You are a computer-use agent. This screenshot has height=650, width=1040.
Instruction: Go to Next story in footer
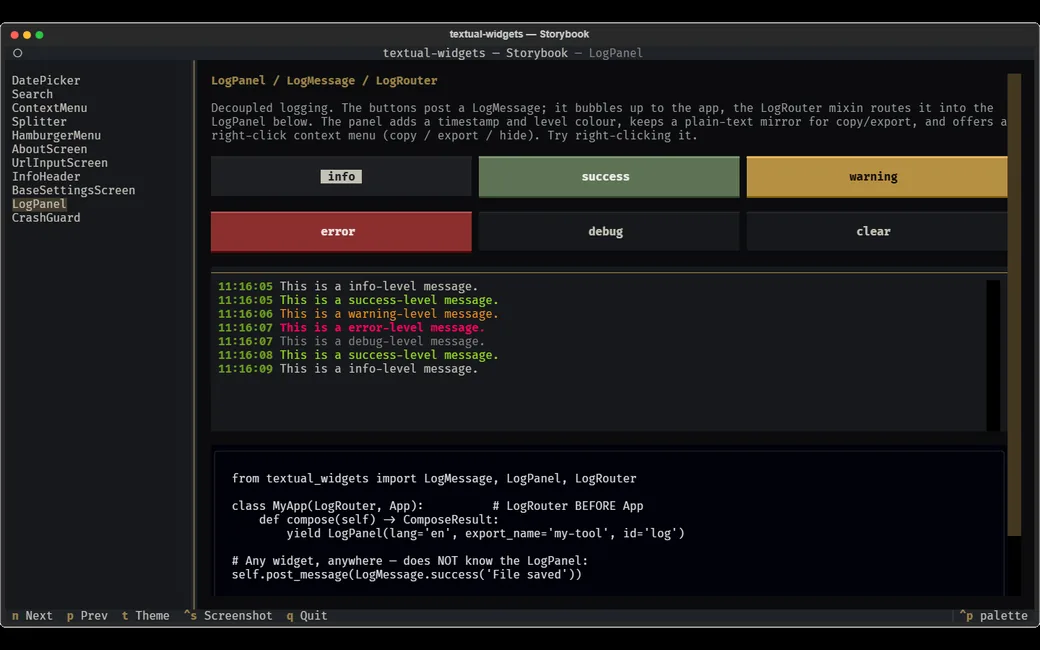point(32,616)
